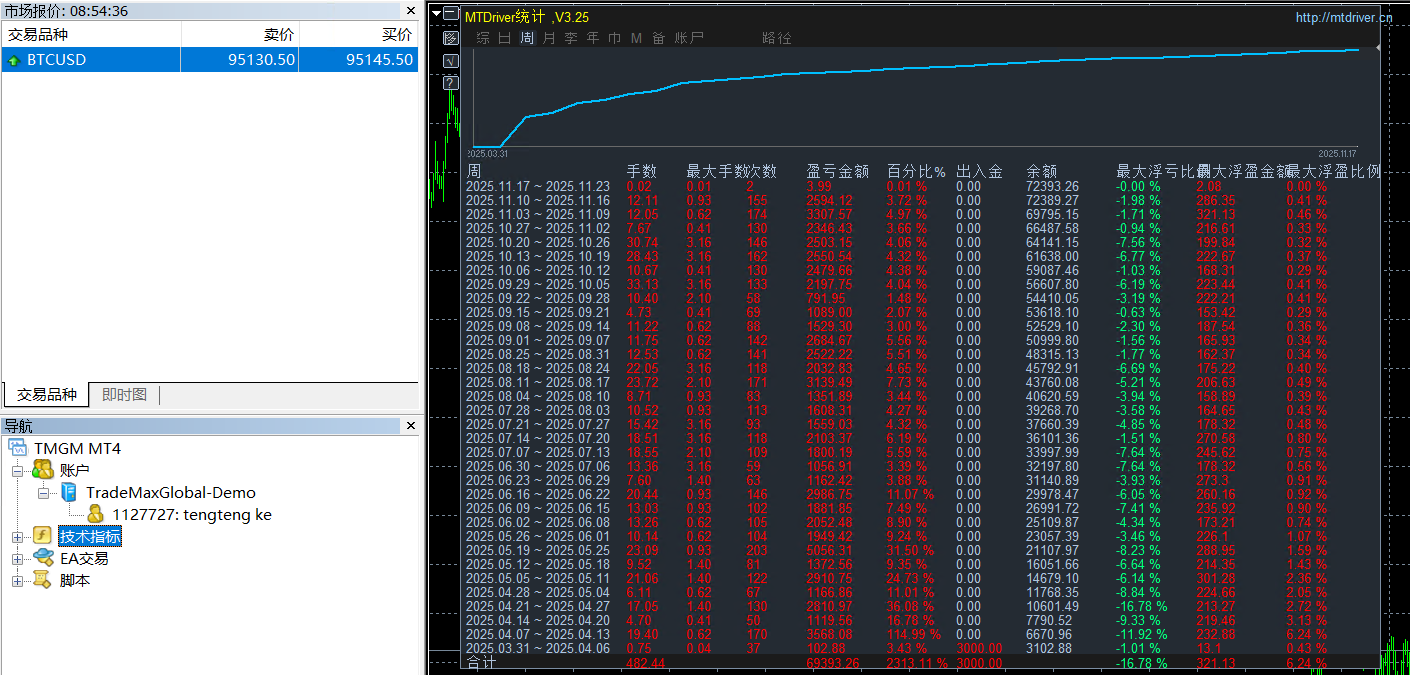Click the 2025.11.17 chart end date
The image size is (1410, 675).
[1337, 153]
